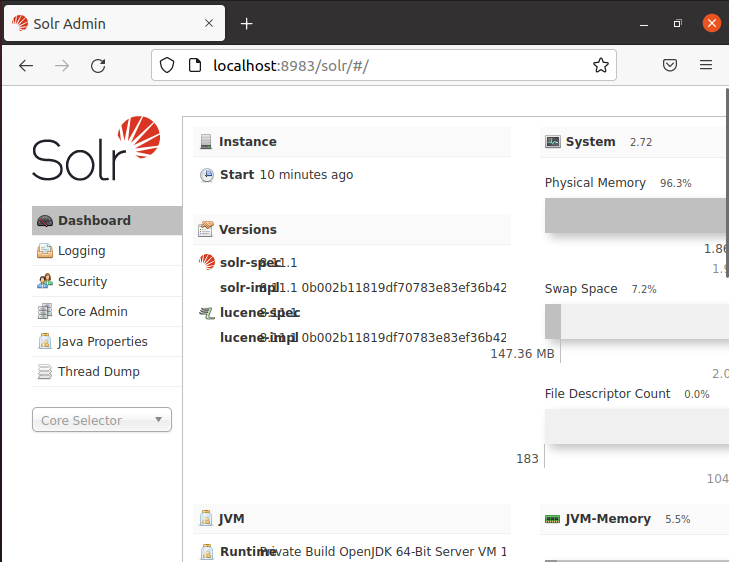The image size is (729, 562).
Task: Minimize the browser window
Action: 644,23
